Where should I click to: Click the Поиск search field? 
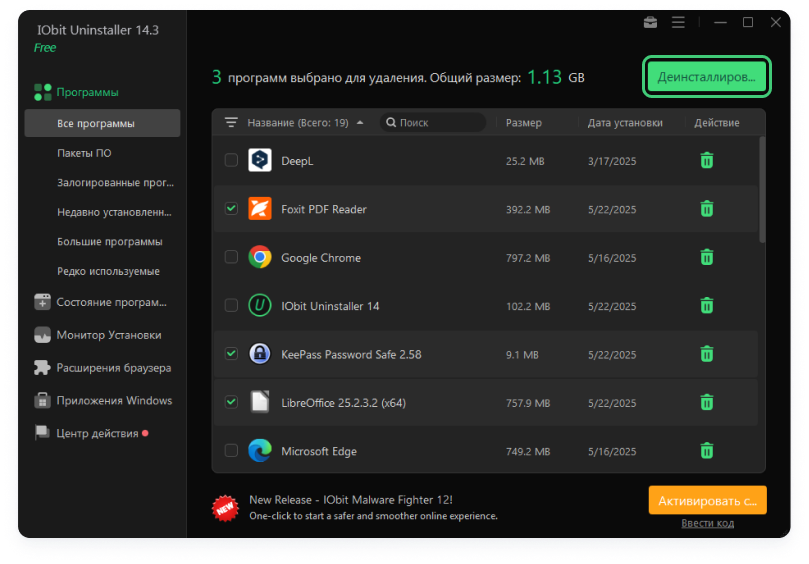[x=433, y=123]
